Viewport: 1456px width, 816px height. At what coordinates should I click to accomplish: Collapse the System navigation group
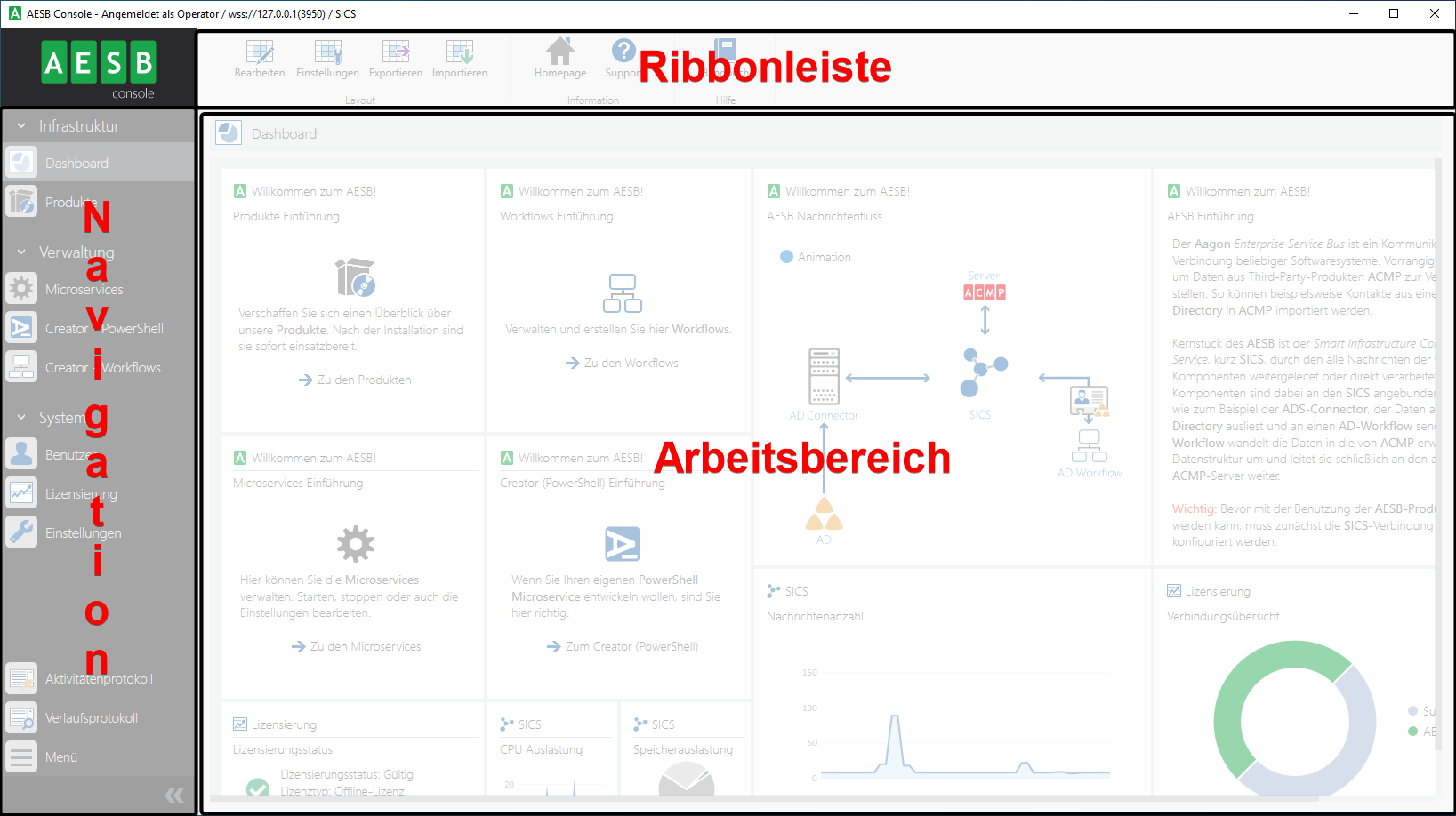[21, 418]
